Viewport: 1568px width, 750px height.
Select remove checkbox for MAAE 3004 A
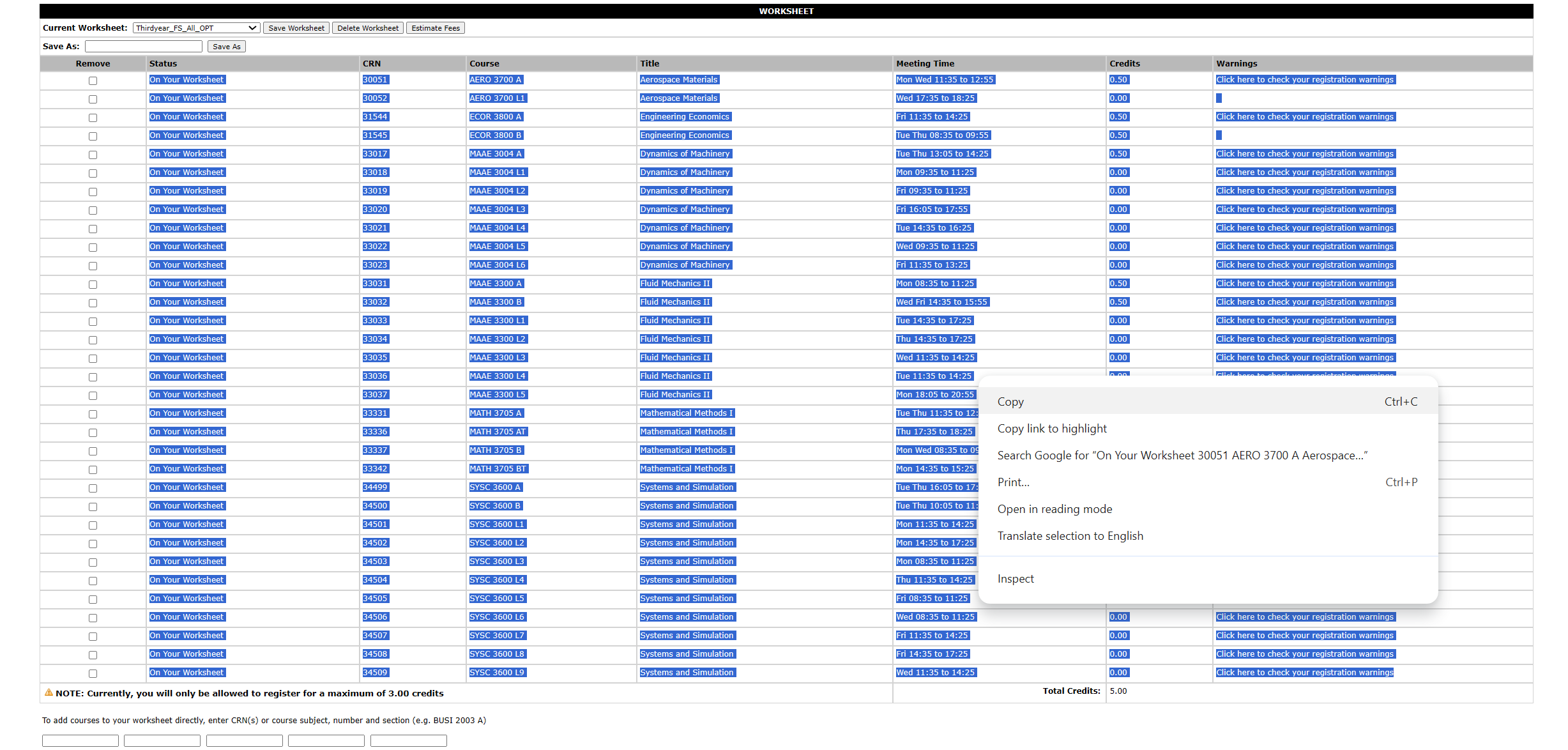coord(93,155)
